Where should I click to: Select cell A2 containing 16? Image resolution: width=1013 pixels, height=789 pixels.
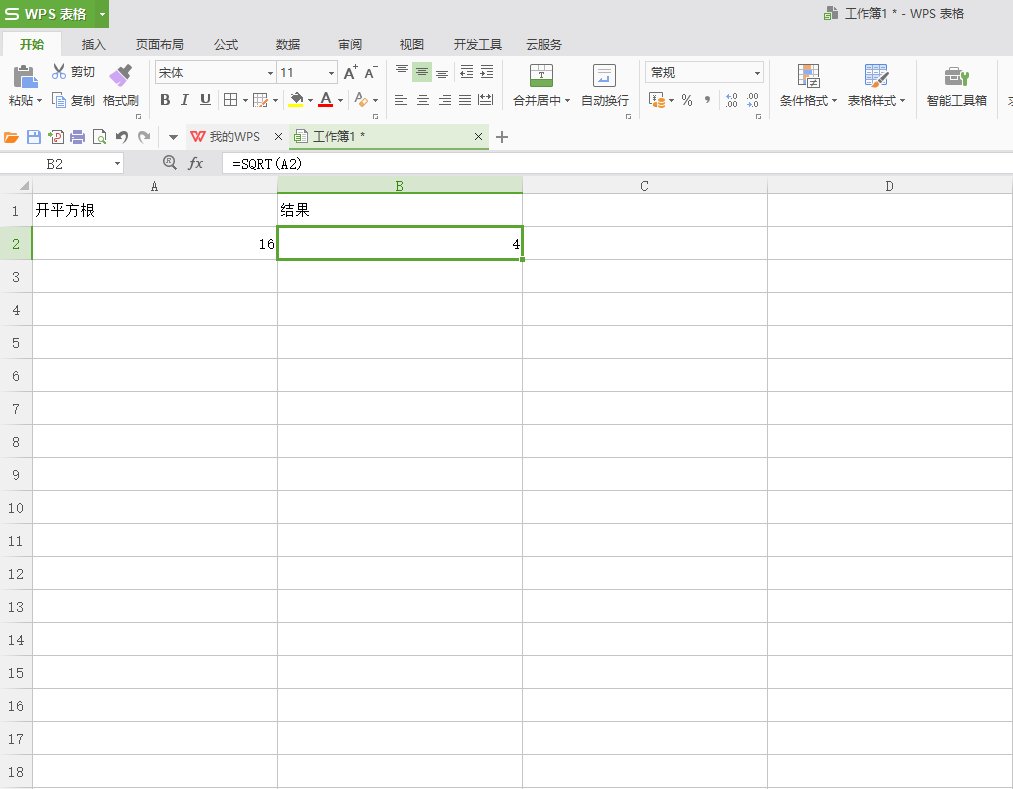(154, 243)
